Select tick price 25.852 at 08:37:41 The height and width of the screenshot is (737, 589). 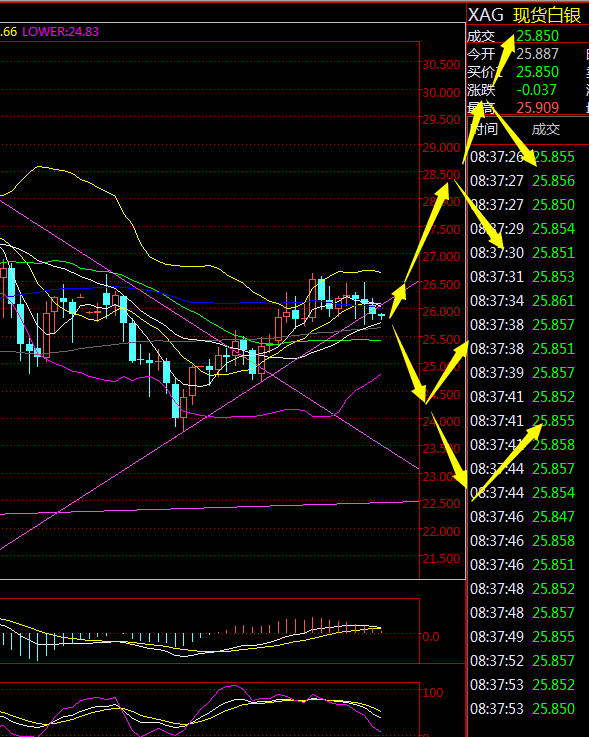coord(553,397)
